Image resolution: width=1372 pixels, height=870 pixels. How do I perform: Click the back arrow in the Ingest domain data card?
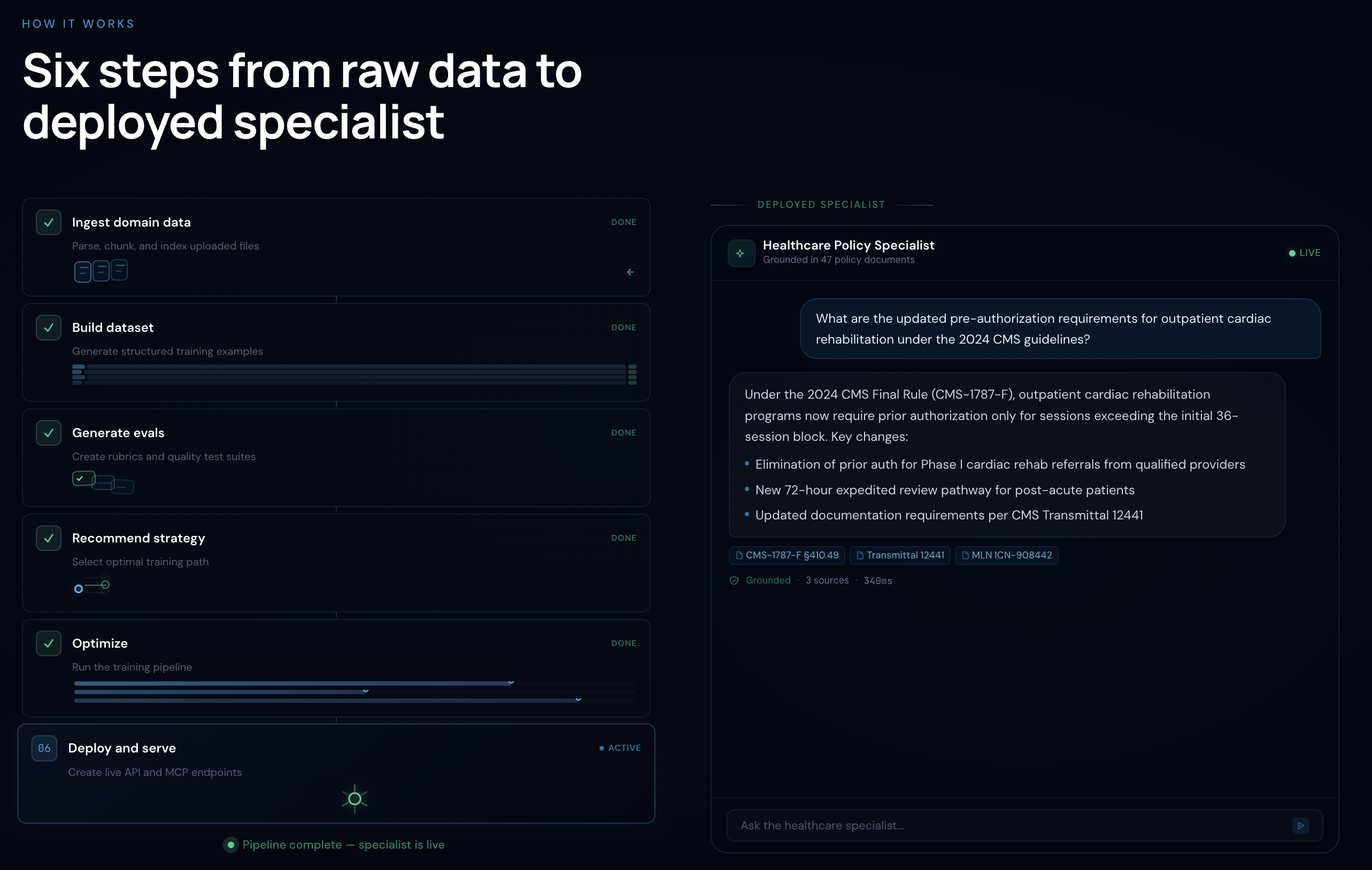coord(630,271)
